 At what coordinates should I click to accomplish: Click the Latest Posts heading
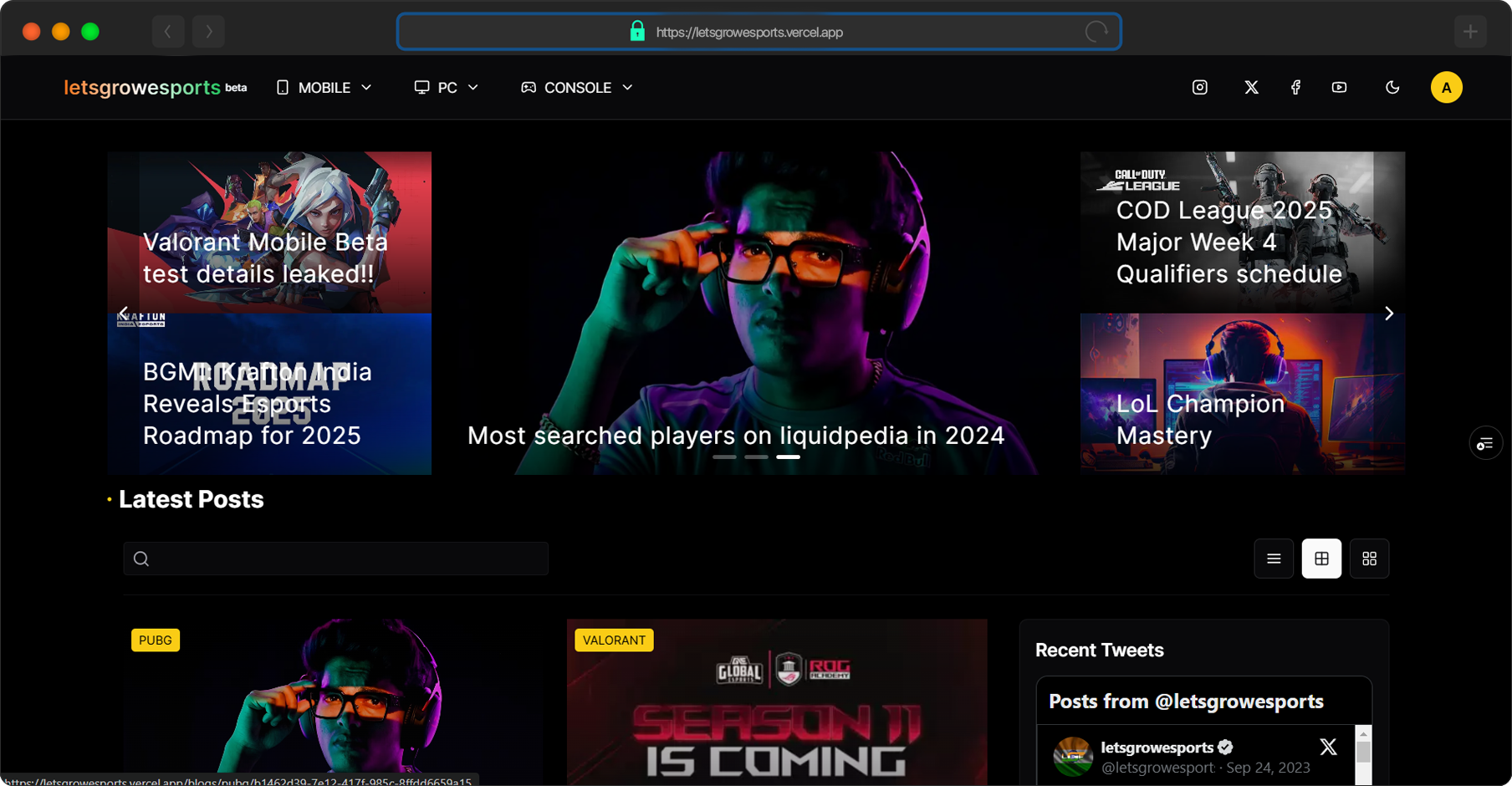pyautogui.click(x=192, y=499)
